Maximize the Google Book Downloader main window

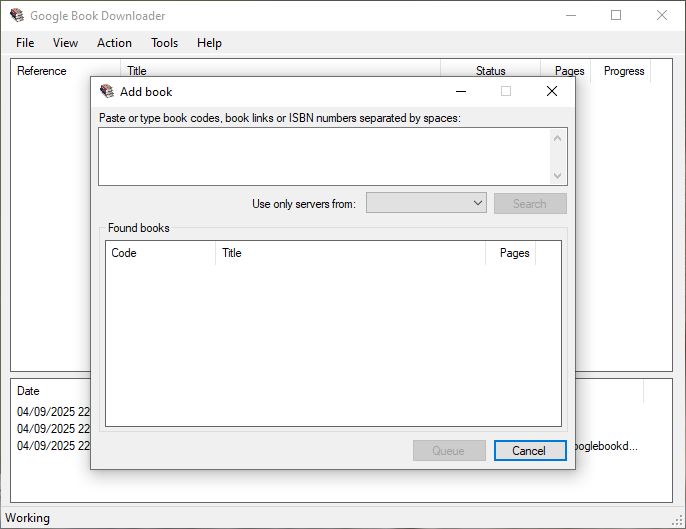pyautogui.click(x=616, y=15)
